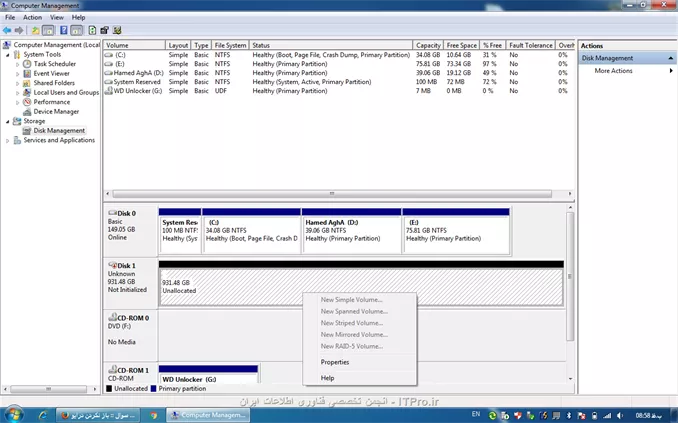The height and width of the screenshot is (423, 678).
Task: Click the Bluetooth tray icon
Action: point(569,416)
